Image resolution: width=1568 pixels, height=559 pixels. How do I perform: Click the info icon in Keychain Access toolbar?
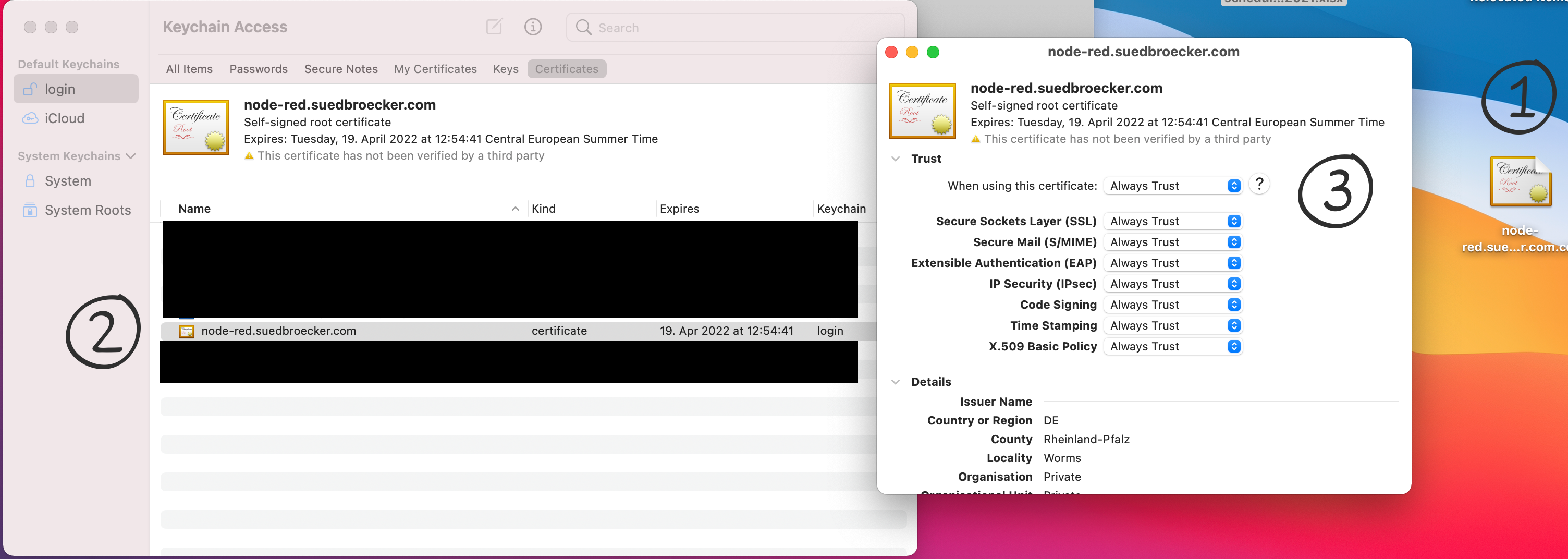pyautogui.click(x=533, y=27)
